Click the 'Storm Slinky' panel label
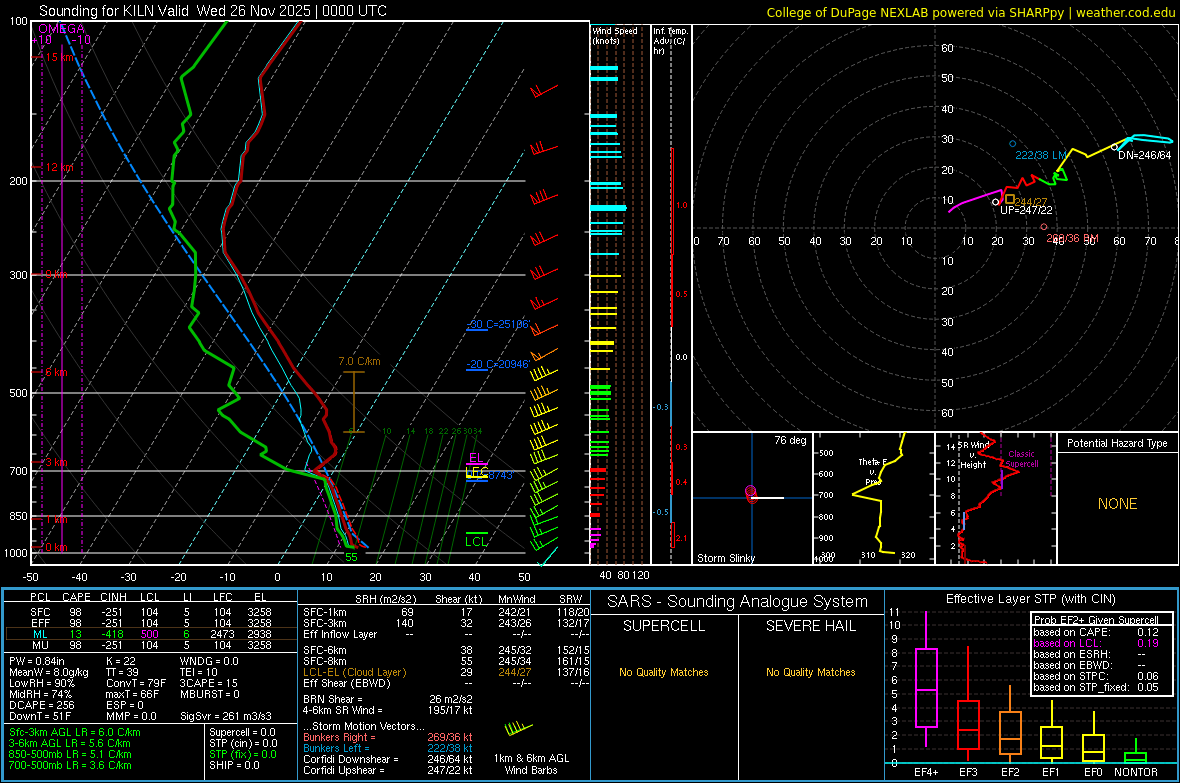The image size is (1180, 783). 725,558
